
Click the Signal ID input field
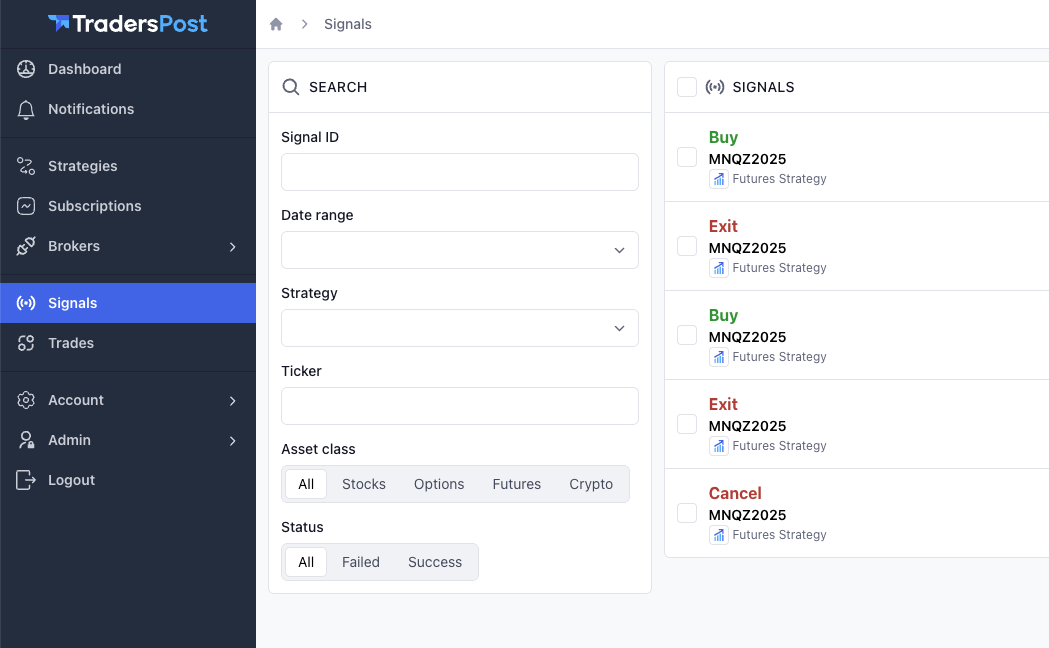point(460,172)
